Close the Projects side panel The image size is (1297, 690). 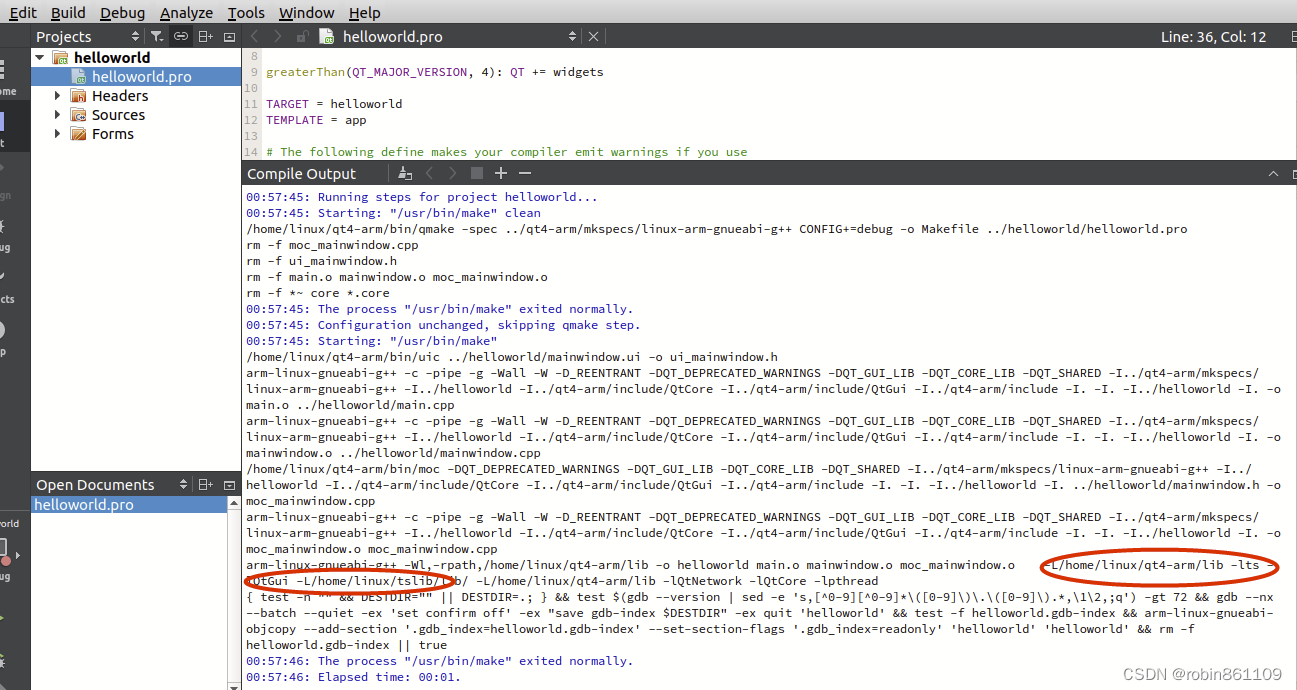(x=229, y=36)
